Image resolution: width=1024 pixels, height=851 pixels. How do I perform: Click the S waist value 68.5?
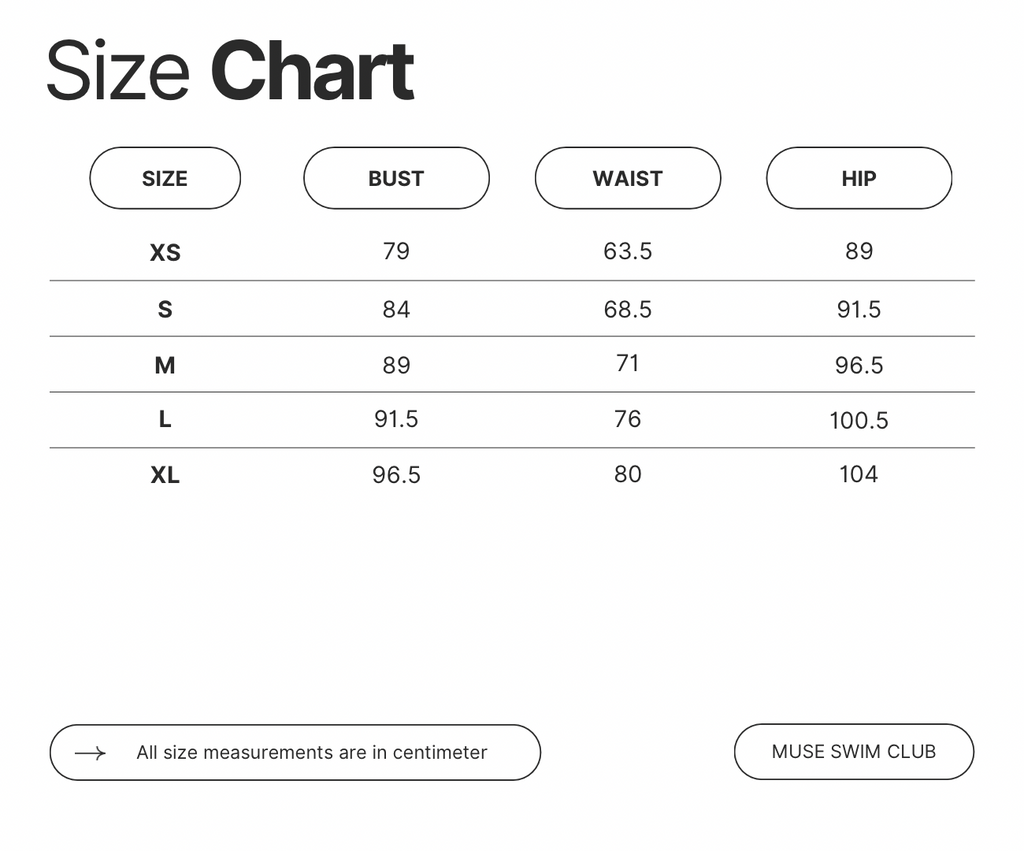628,309
